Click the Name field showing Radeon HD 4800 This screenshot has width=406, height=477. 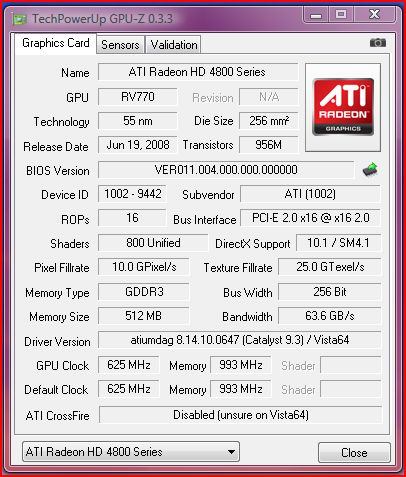point(198,72)
